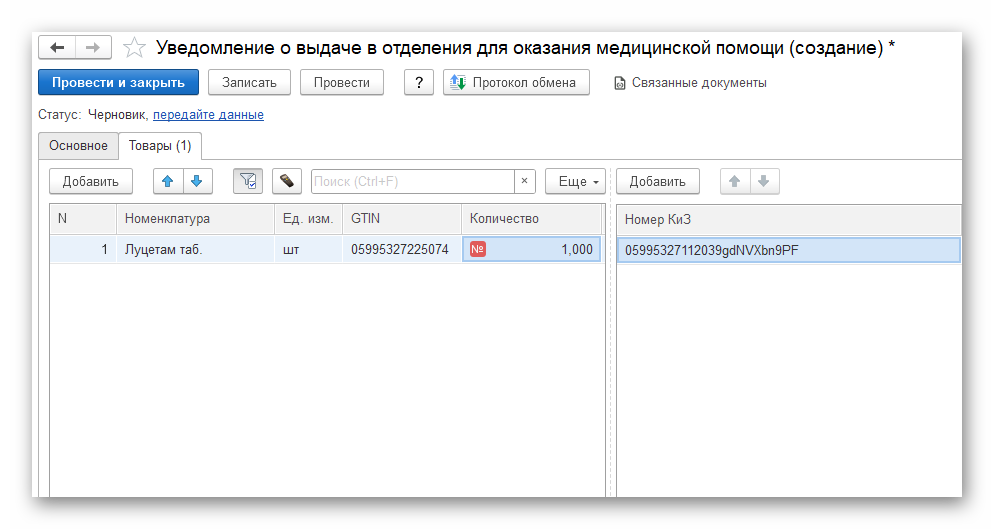
Task: Select the шт unit cell
Action: [x=308, y=249]
